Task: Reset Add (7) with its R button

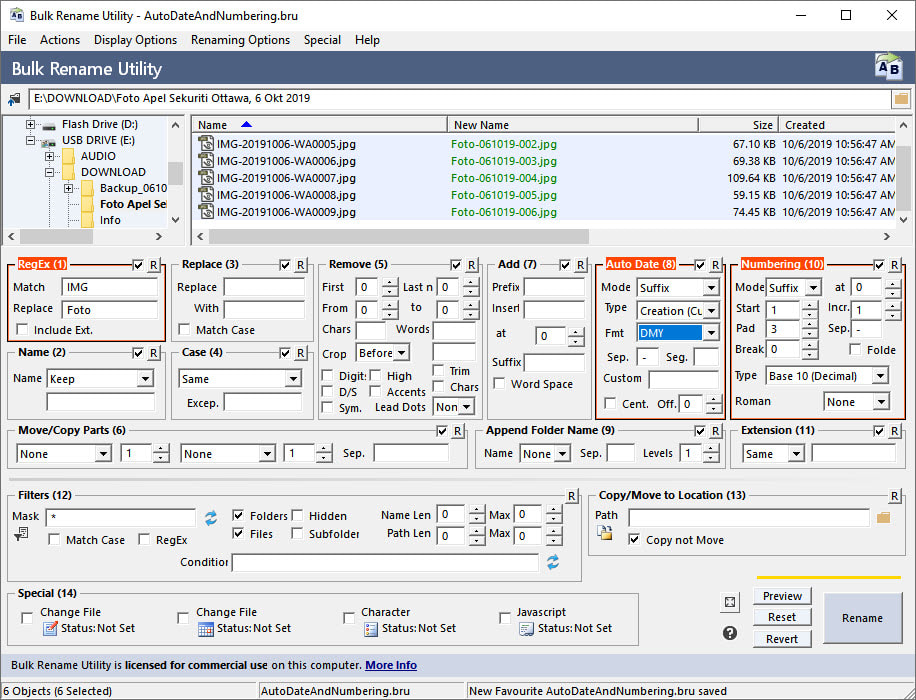Action: click(580, 265)
